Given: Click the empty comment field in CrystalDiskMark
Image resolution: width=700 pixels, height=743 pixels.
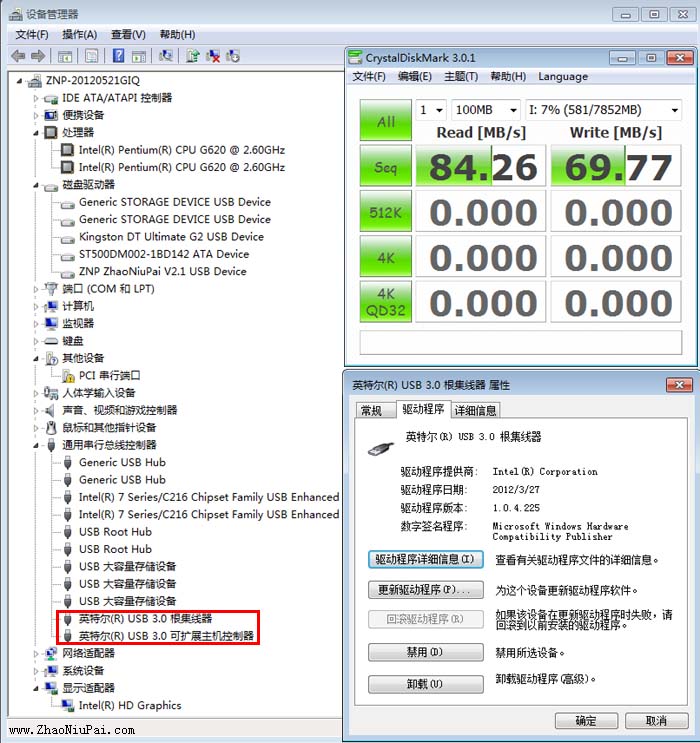Looking at the screenshot, I should click(x=520, y=342).
